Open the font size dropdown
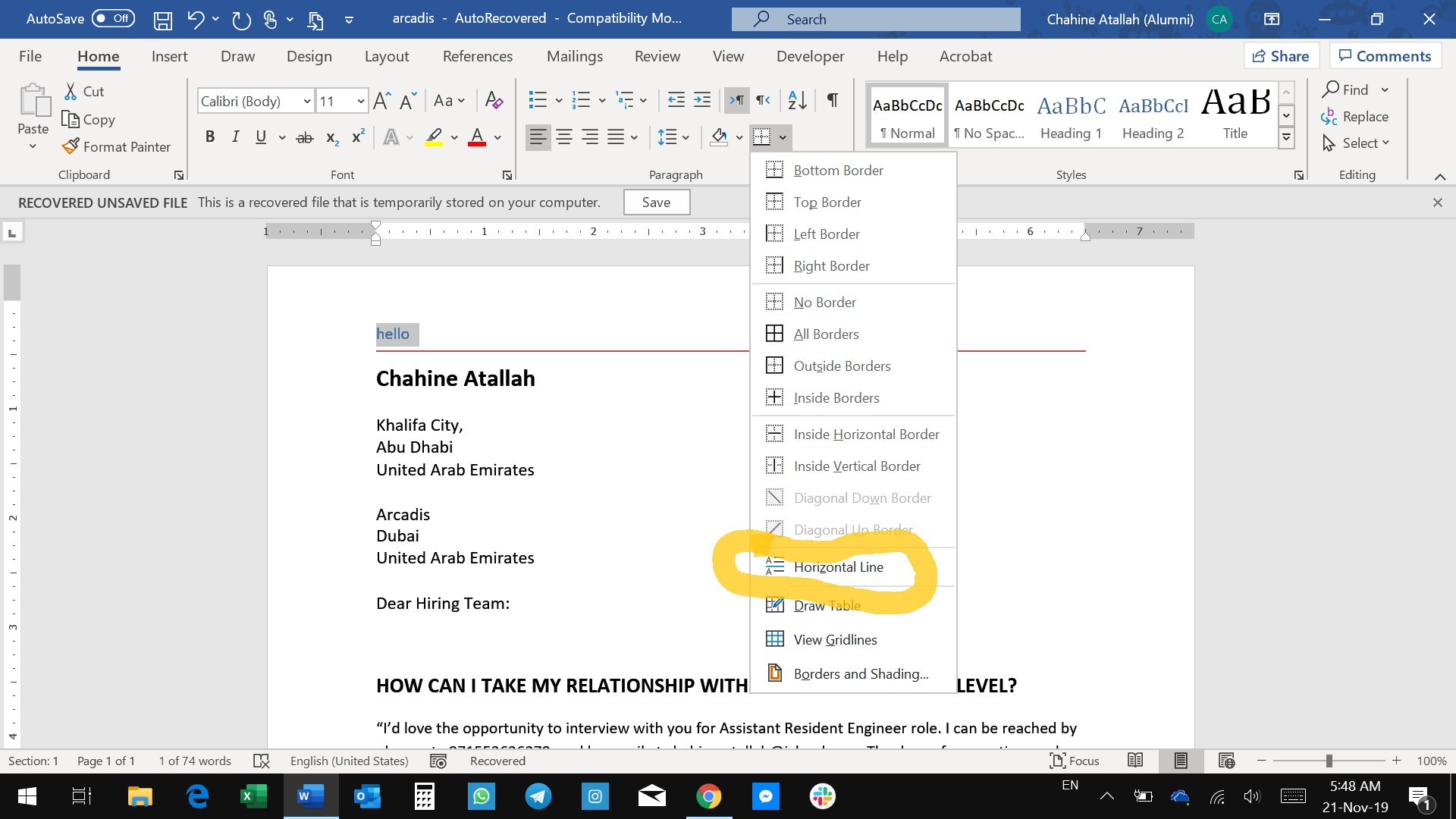Screen dimensions: 1456x819 click(361, 101)
